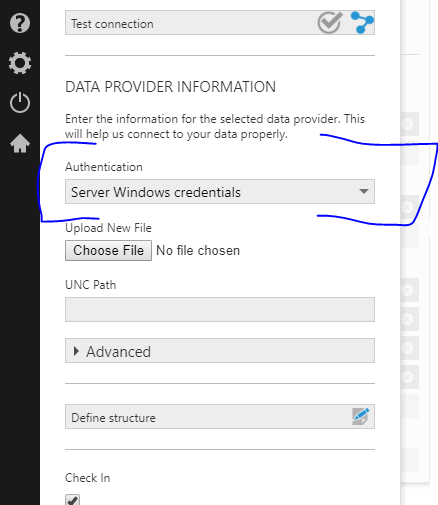Viewport: 438px width, 505px height.
Task: Click the gray checkmark test icon
Action: (330, 22)
